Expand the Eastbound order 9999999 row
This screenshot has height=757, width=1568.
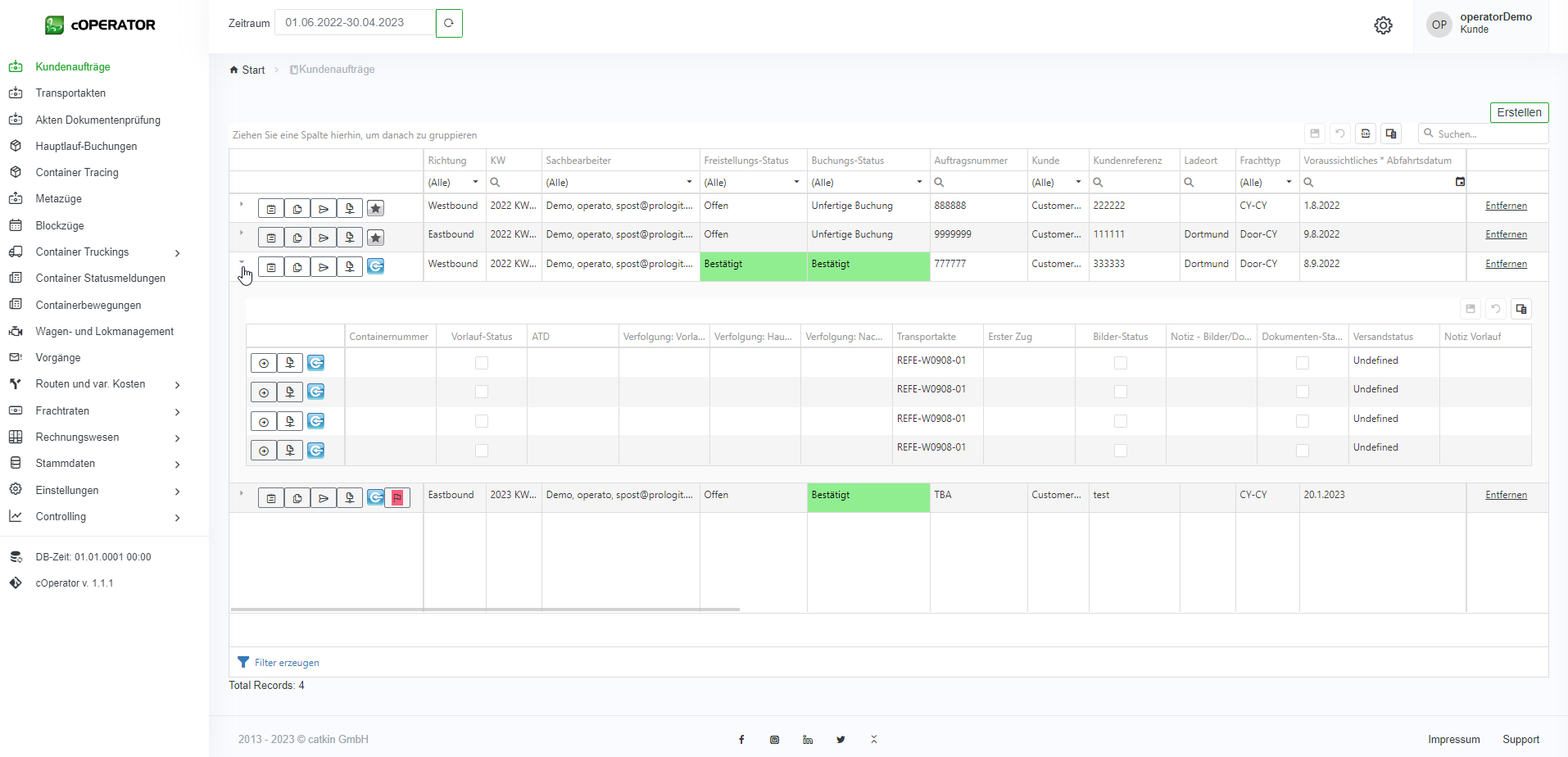[242, 233]
